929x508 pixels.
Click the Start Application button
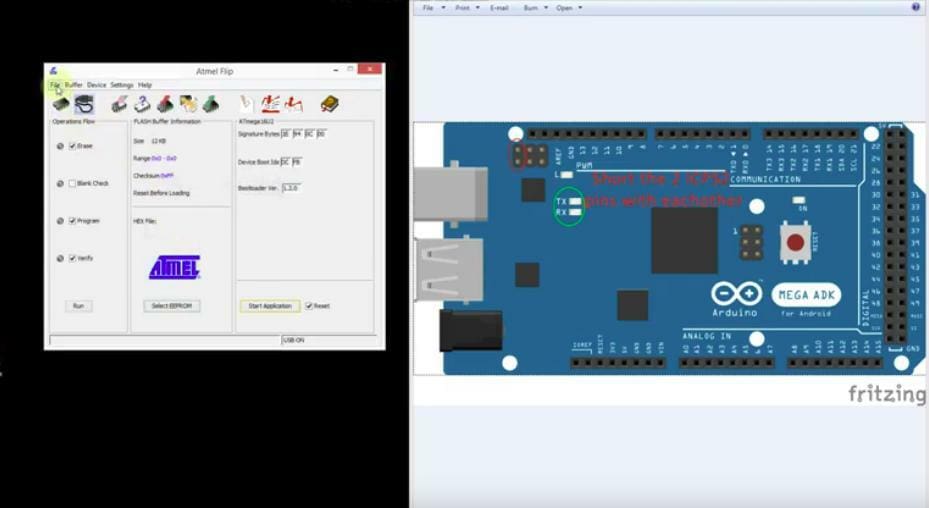pos(270,306)
